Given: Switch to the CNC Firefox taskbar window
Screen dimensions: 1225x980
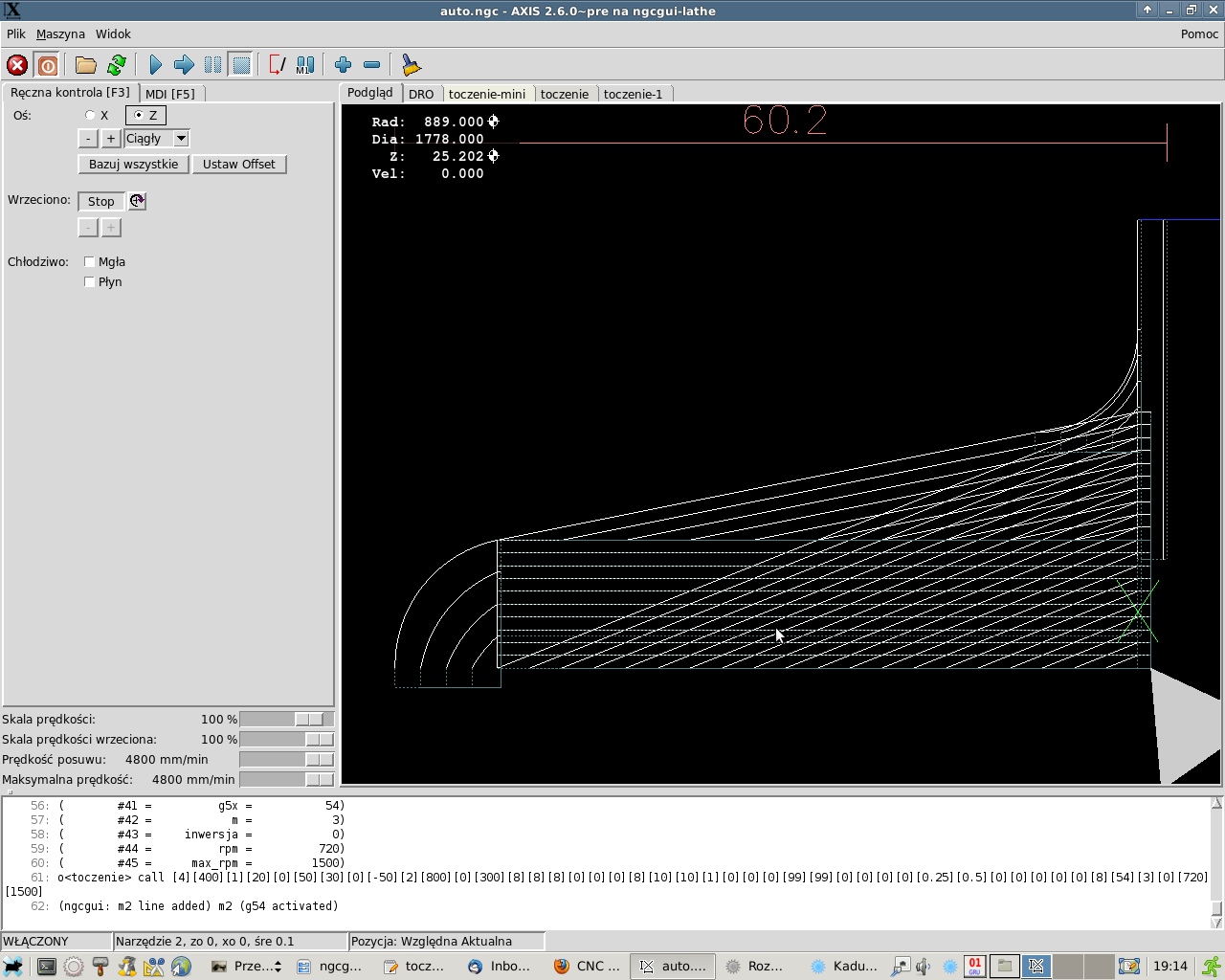Looking at the screenshot, I should click(587, 967).
